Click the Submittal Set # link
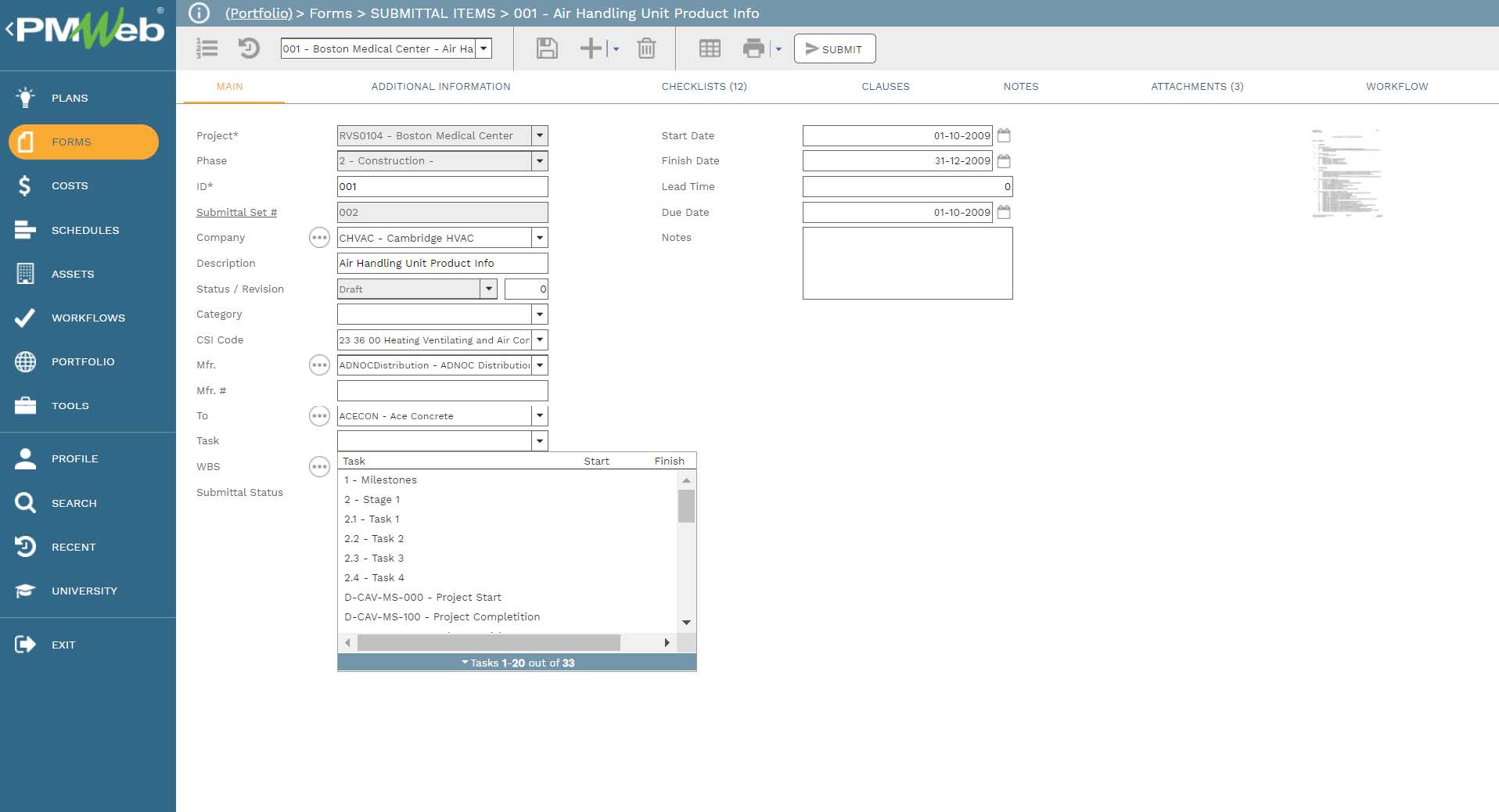 pyautogui.click(x=236, y=212)
